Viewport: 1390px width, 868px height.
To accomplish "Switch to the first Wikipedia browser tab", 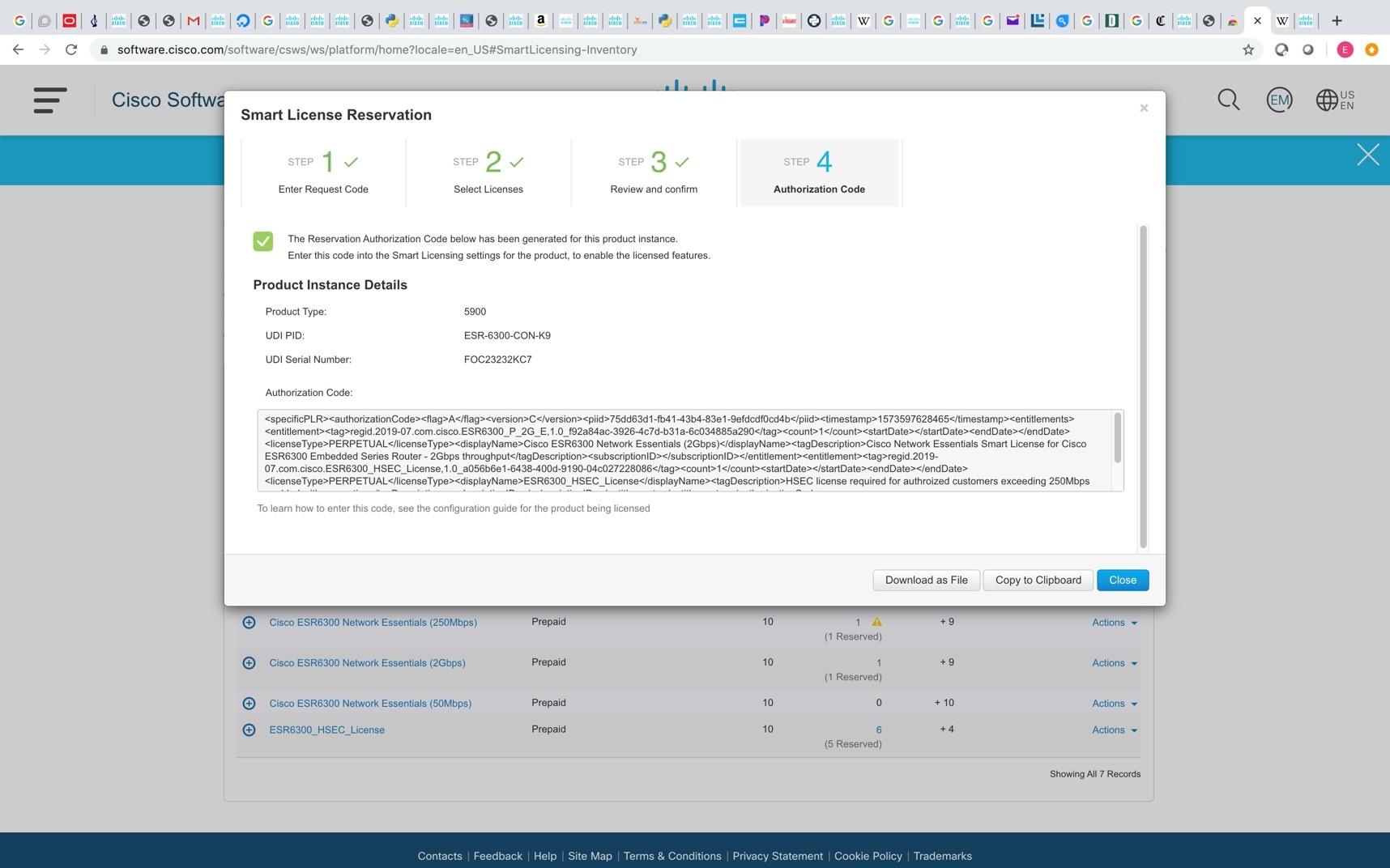I will click(x=863, y=20).
